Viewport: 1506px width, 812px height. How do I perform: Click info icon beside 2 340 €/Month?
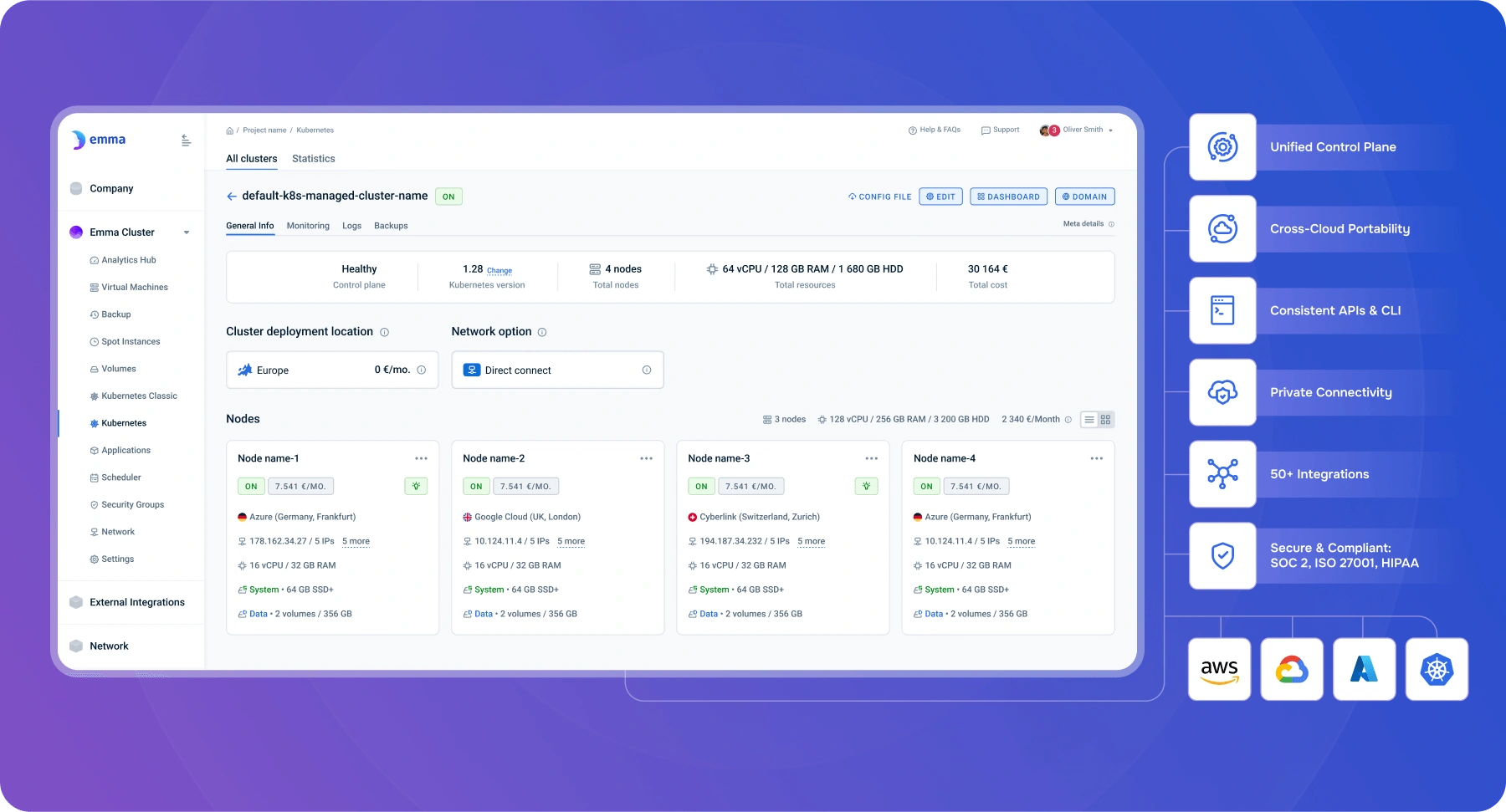[1068, 420]
